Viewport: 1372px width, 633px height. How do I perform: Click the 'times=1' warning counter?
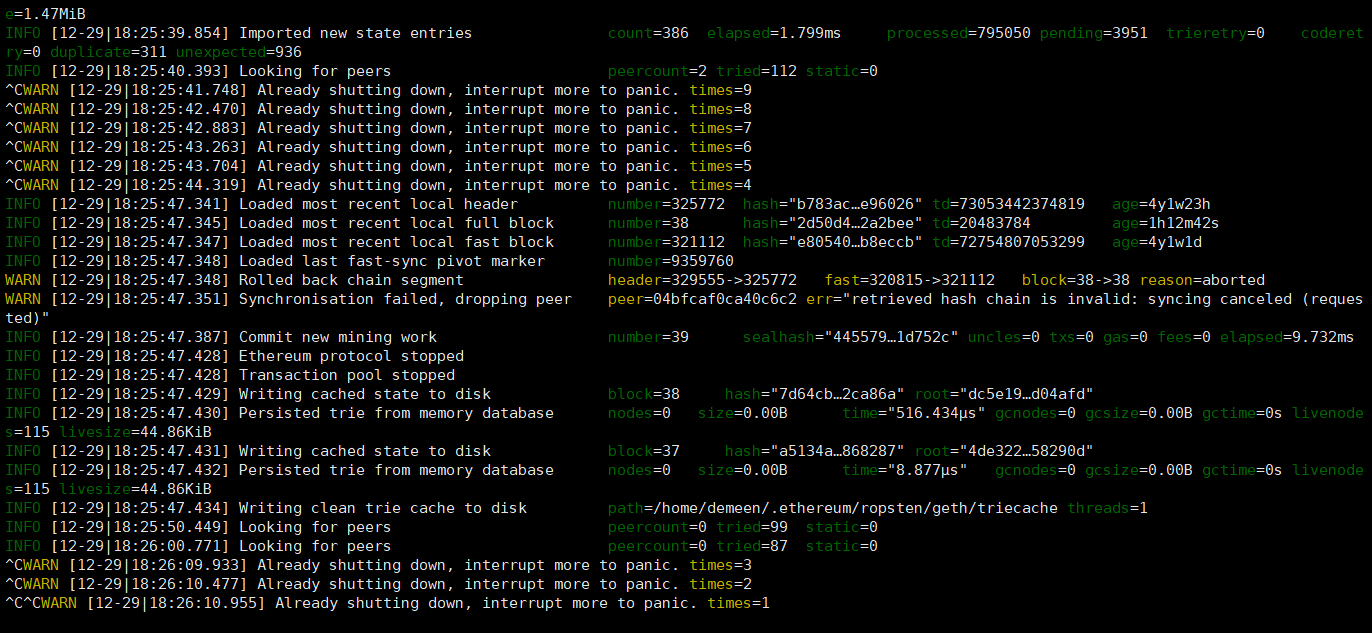point(738,603)
